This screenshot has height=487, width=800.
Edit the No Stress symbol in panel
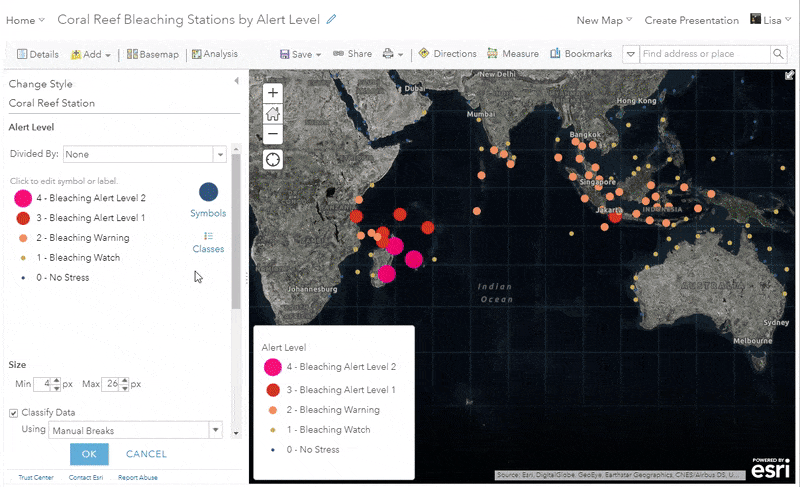pos(23,278)
